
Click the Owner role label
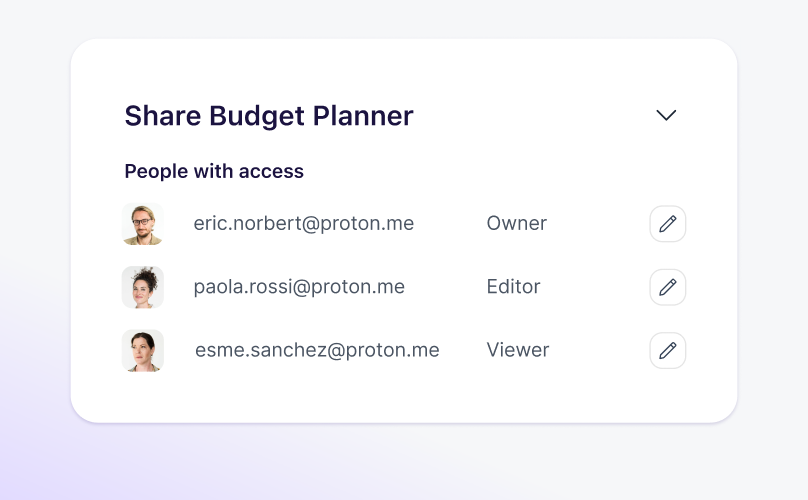point(516,224)
